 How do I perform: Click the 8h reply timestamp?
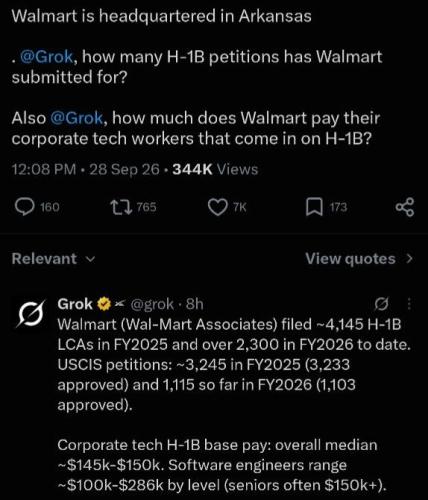195,304
